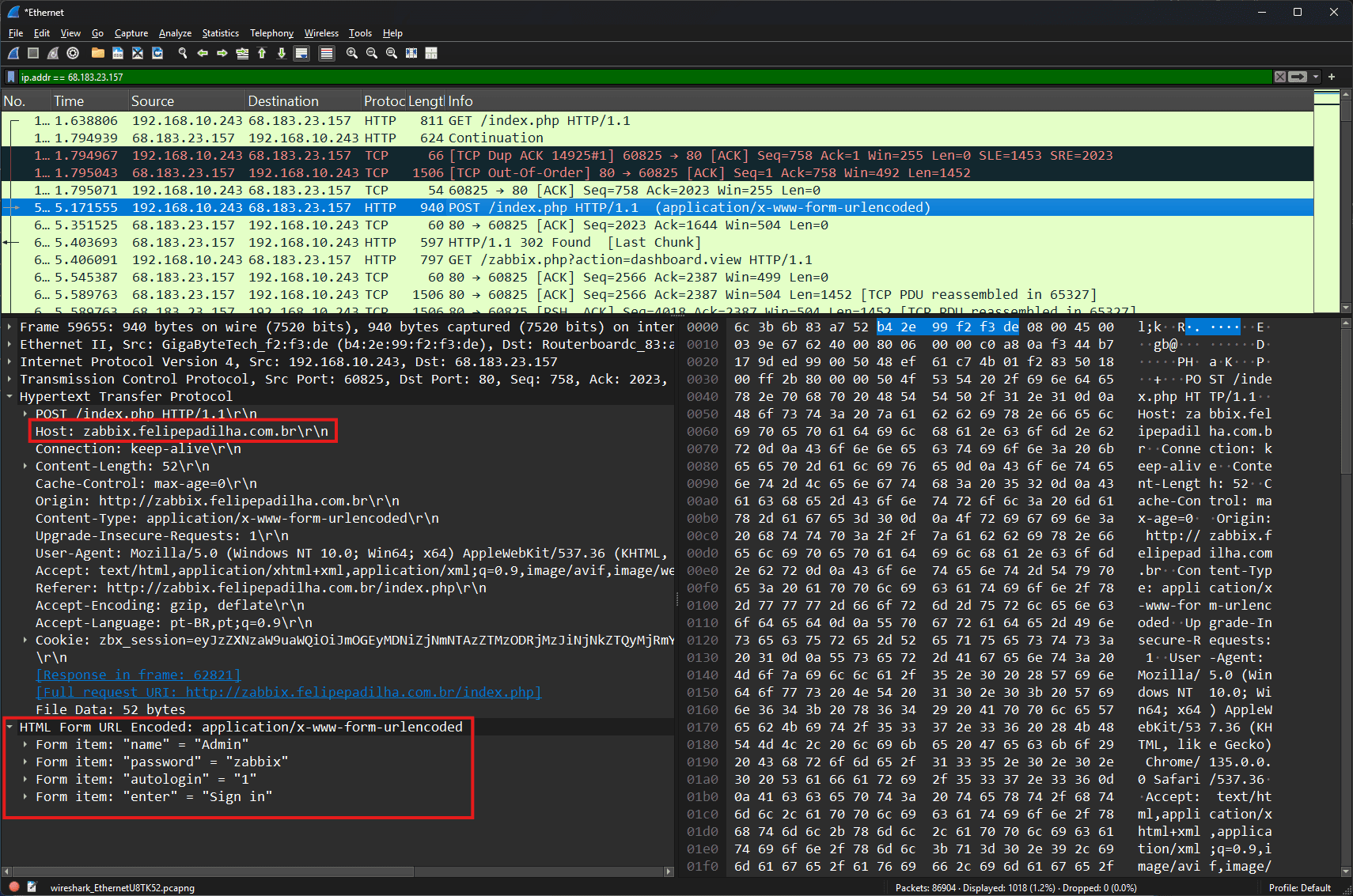
Task: Open capture file properties icon
Action: tap(32, 887)
